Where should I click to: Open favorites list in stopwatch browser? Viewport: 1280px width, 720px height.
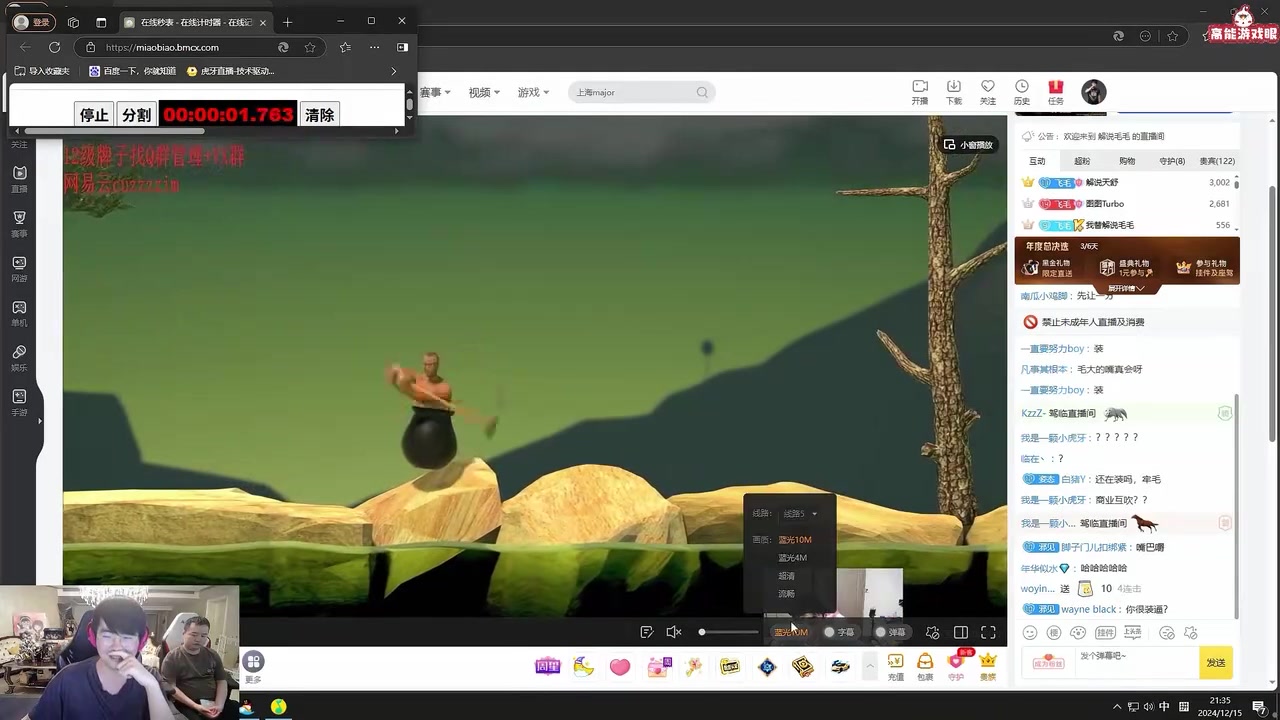click(345, 47)
